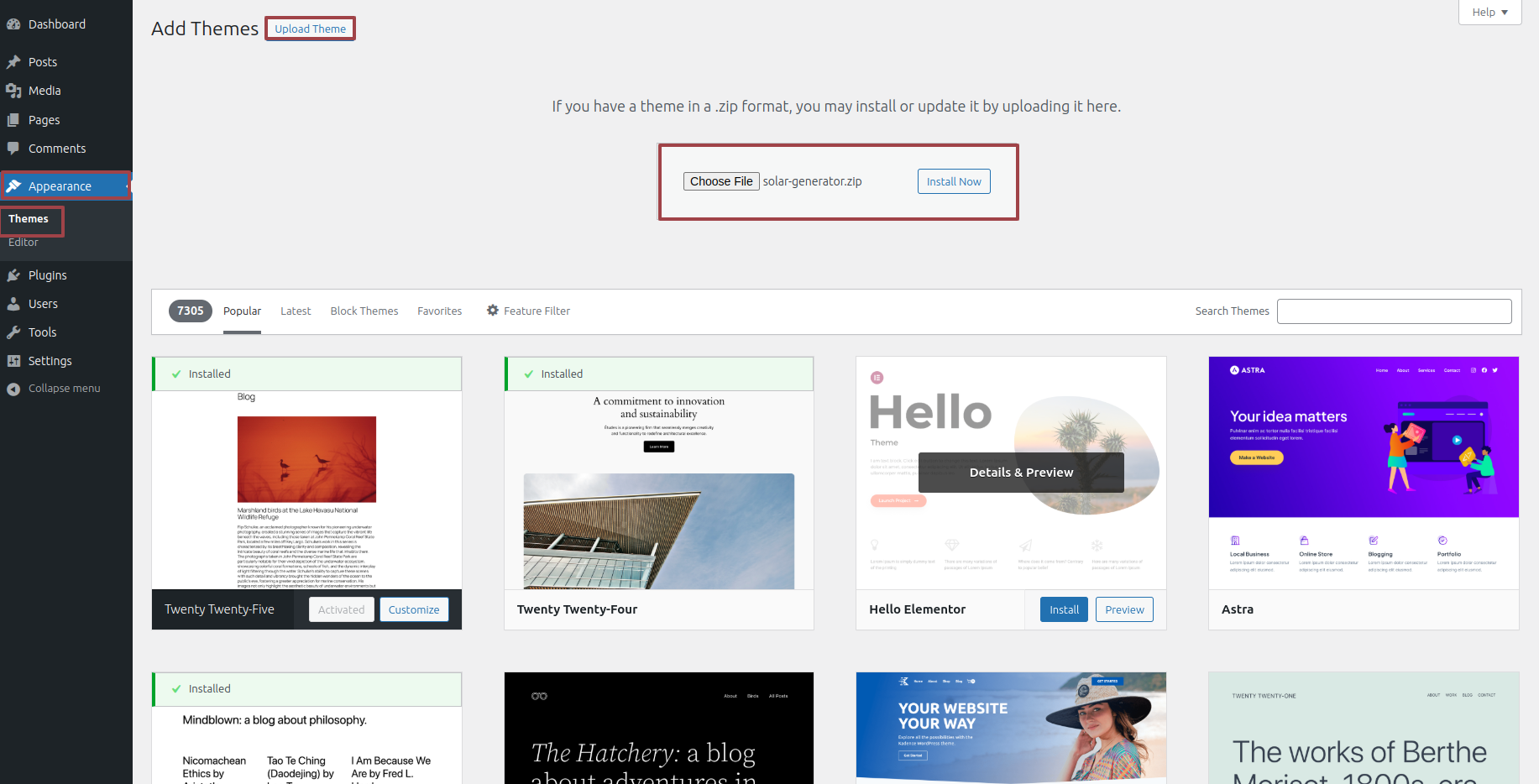Click the Upload Theme button
This screenshot has width=1539, height=784.
point(310,29)
